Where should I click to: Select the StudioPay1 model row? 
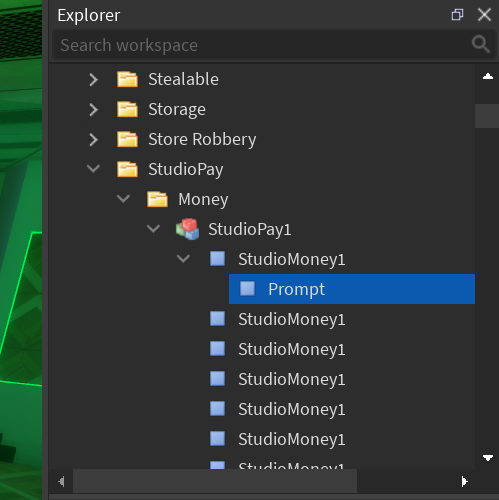(262, 229)
